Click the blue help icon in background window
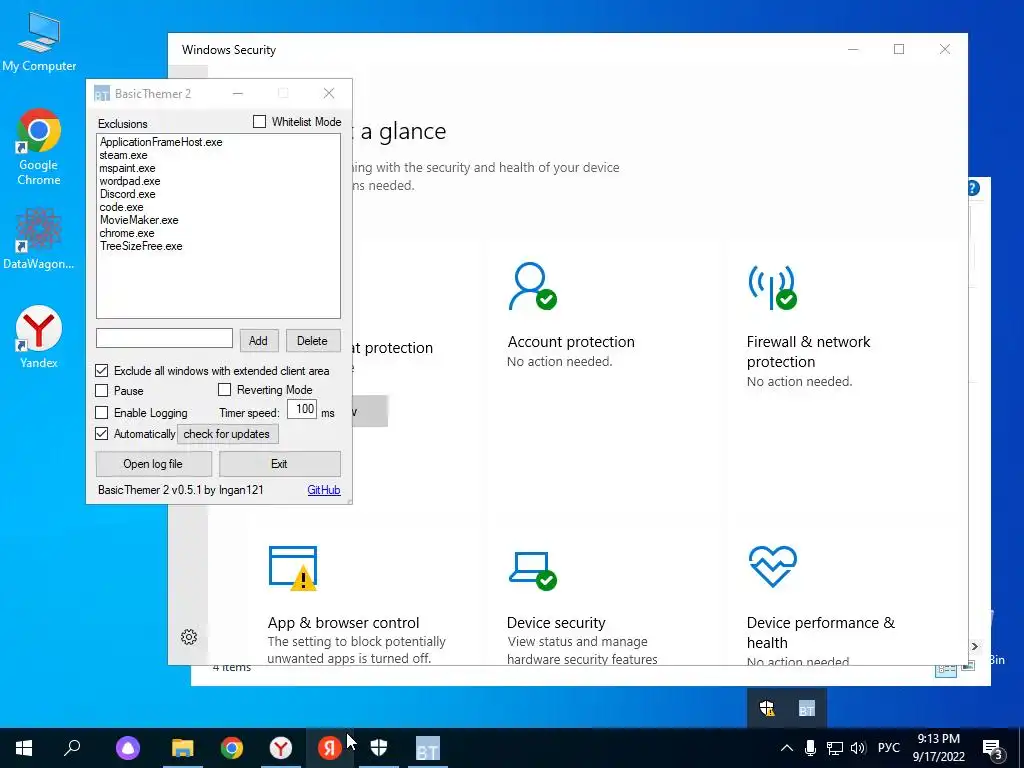The image size is (1024, 768). pos(972,188)
